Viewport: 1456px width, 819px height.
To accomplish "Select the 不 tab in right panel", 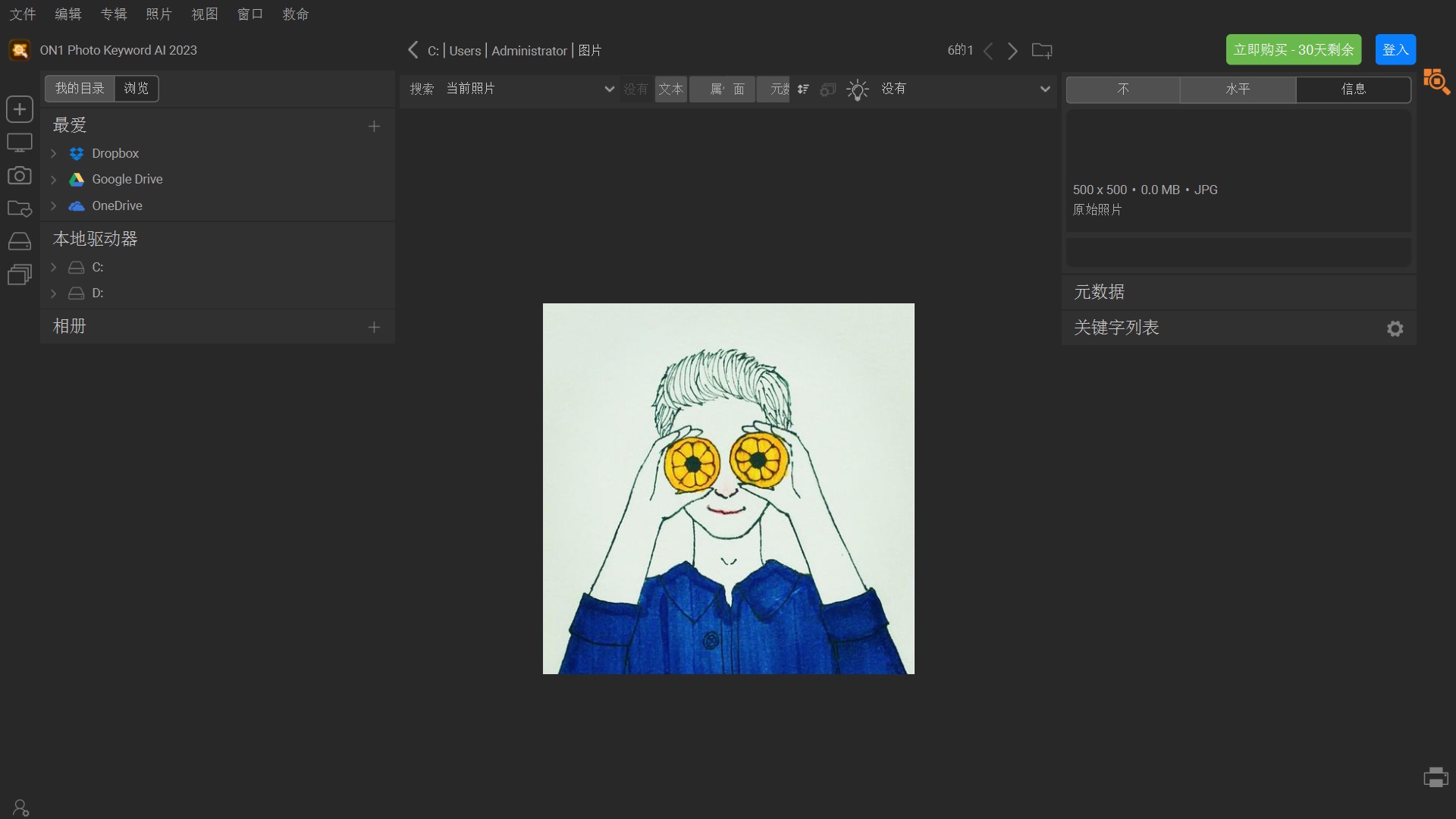I will click(x=1123, y=89).
